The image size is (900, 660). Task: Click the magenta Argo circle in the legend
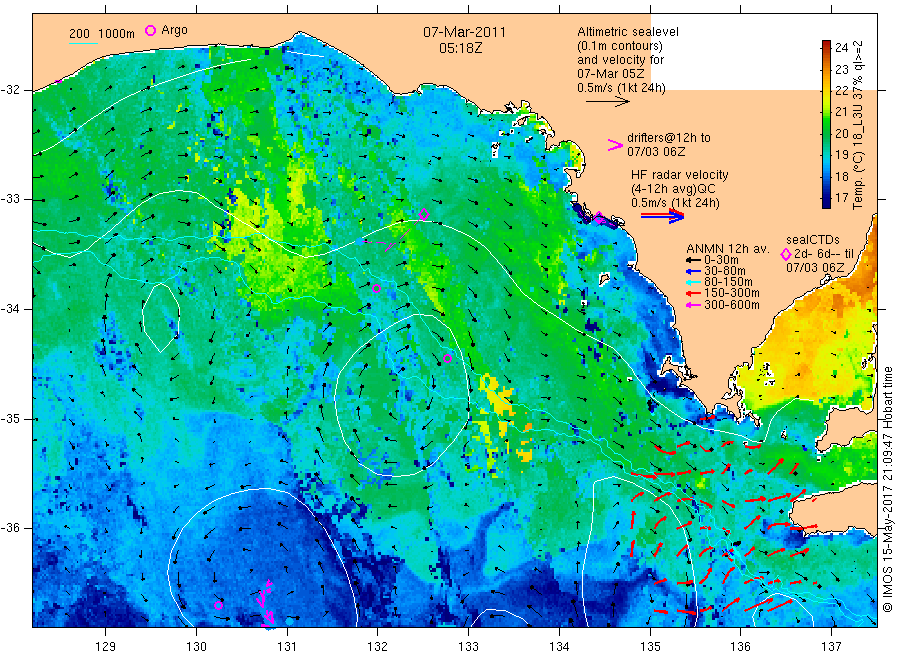[150, 30]
